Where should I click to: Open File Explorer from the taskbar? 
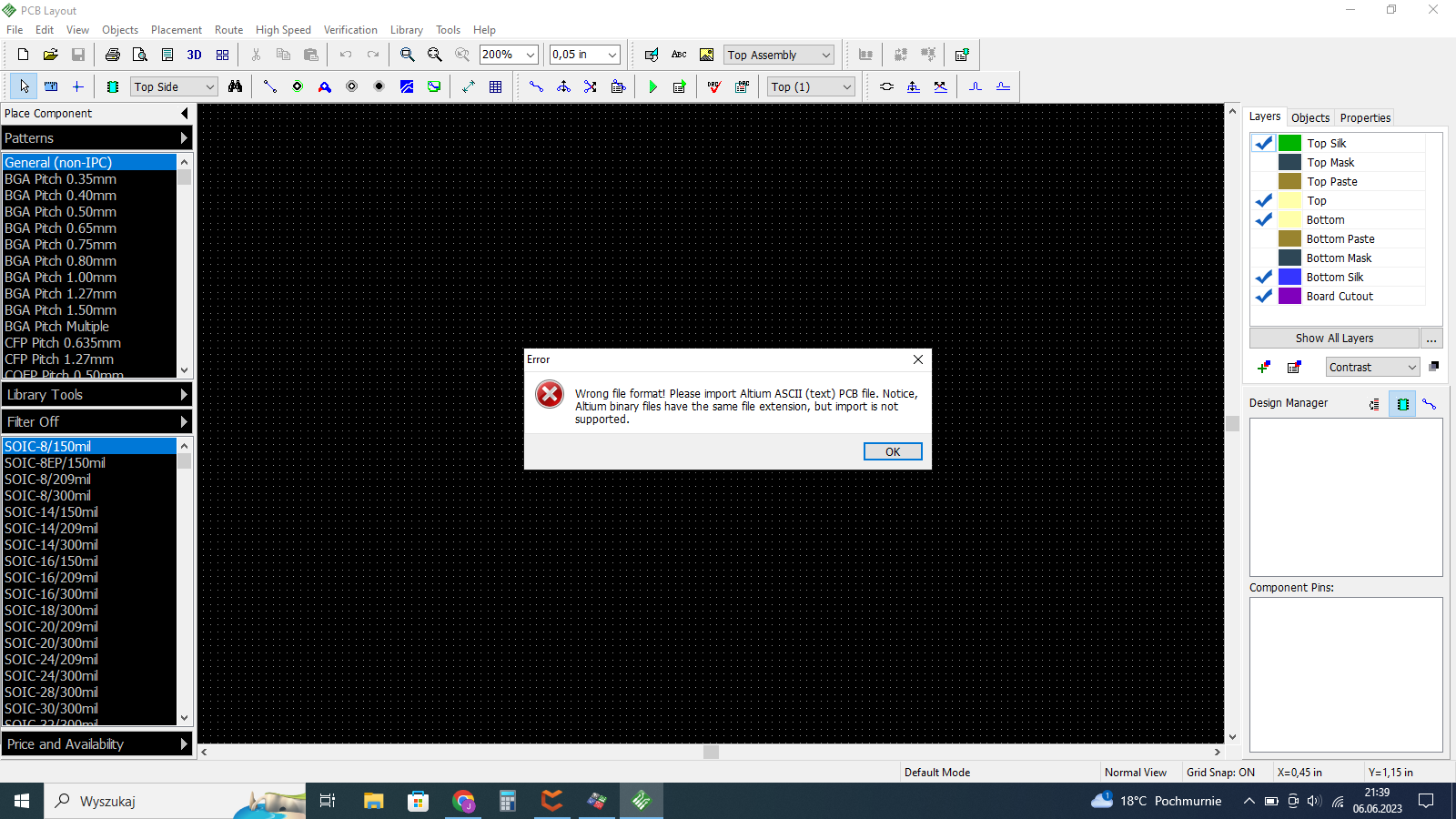[374, 801]
